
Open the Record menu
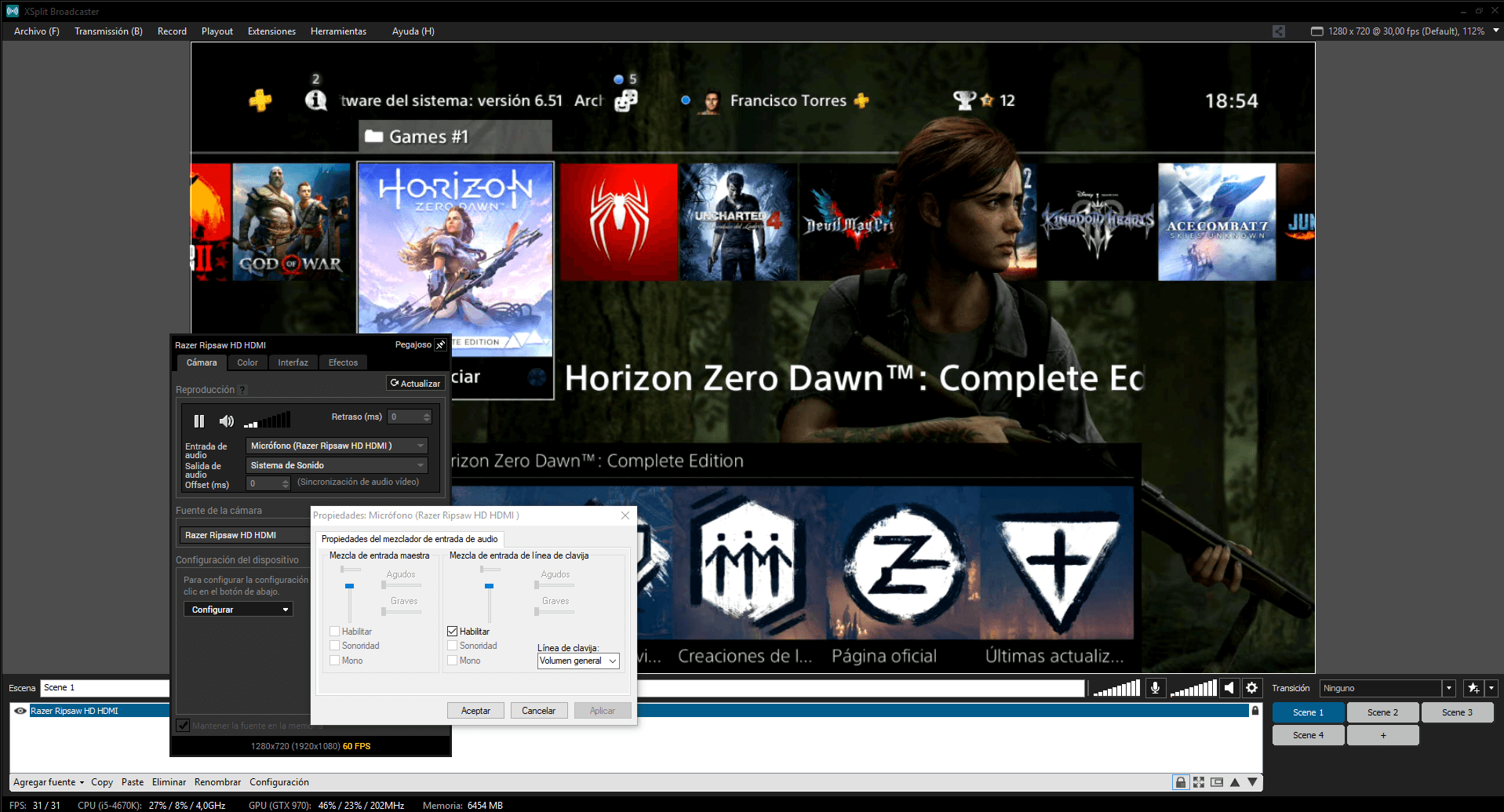pos(172,31)
